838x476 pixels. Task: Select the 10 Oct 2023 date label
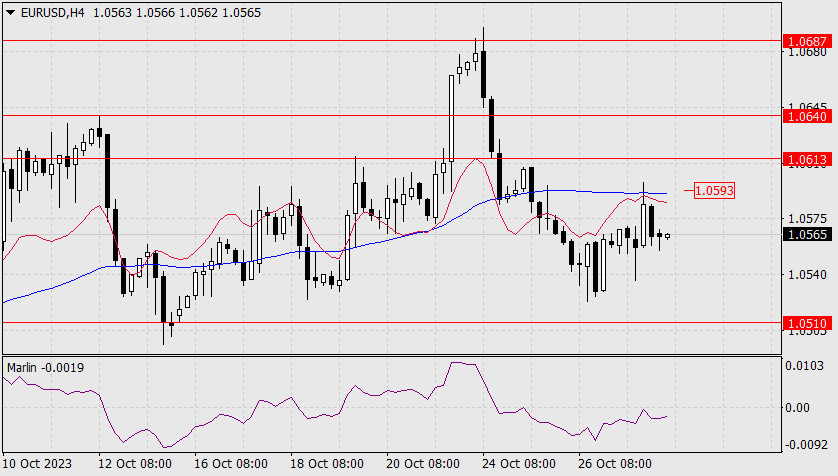[x=37, y=463]
